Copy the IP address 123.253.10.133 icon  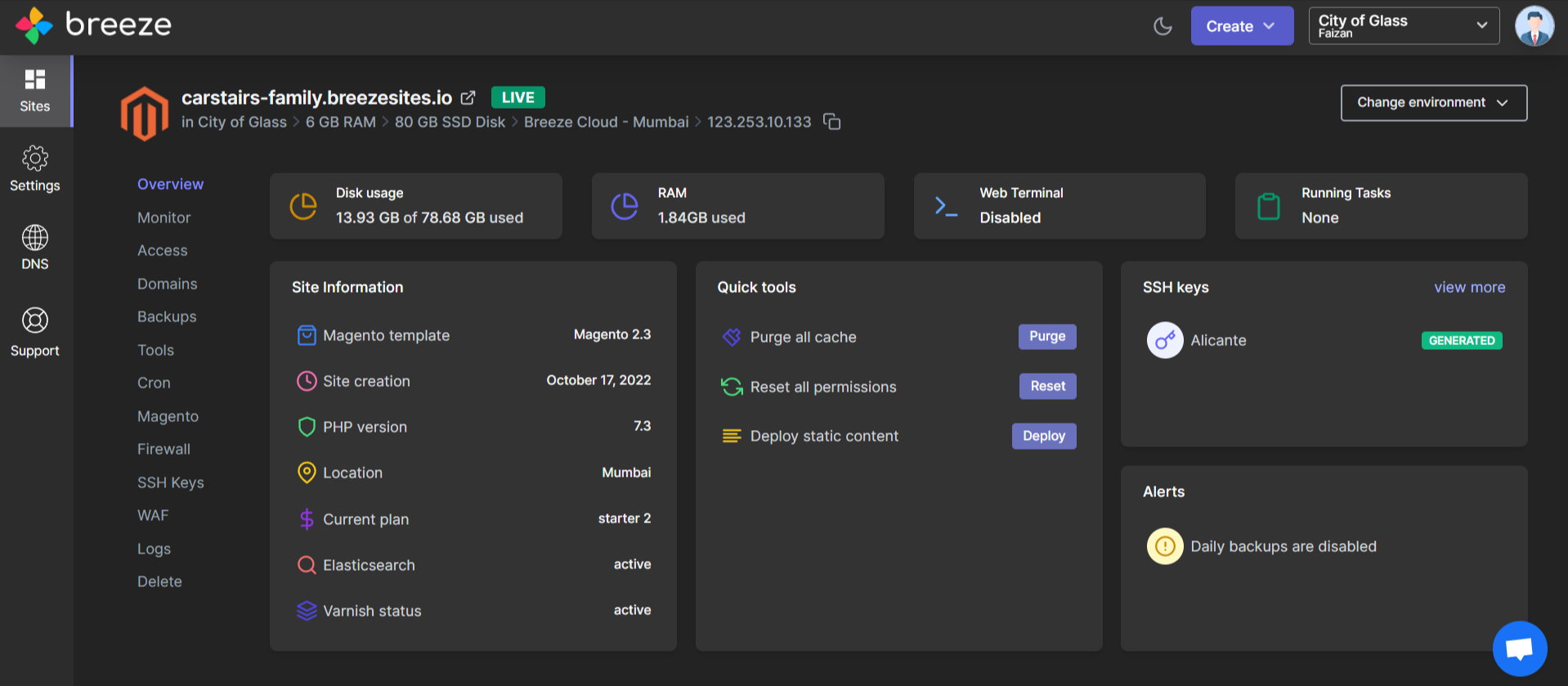831,122
